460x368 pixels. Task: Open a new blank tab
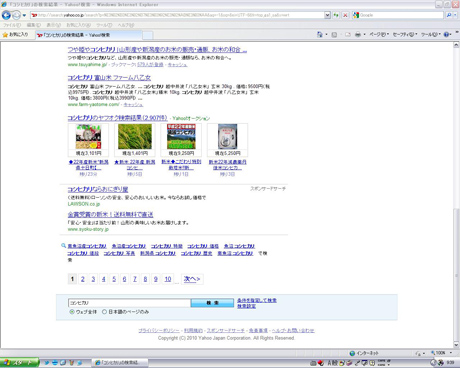point(148,35)
